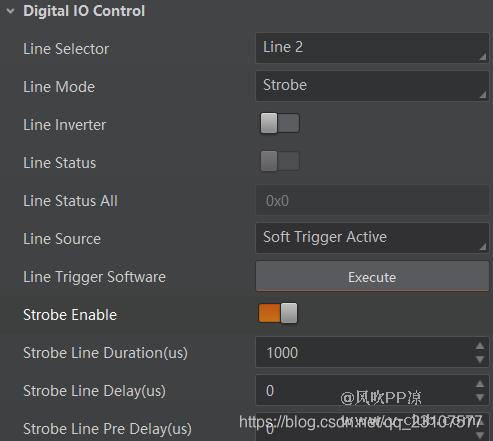Select the Line Trigger Software label
The height and width of the screenshot is (441, 493).
[x=94, y=277]
